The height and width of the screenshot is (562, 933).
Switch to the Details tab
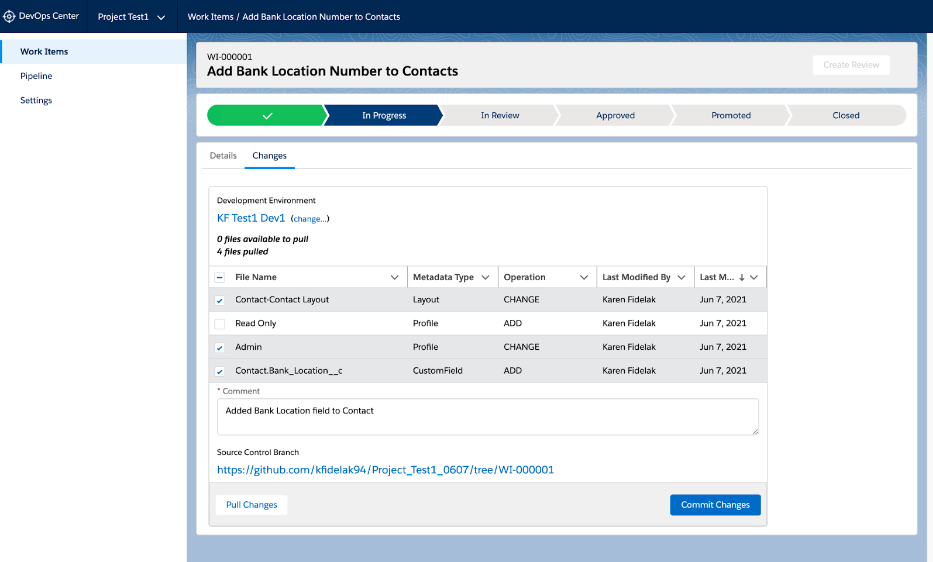click(x=223, y=156)
